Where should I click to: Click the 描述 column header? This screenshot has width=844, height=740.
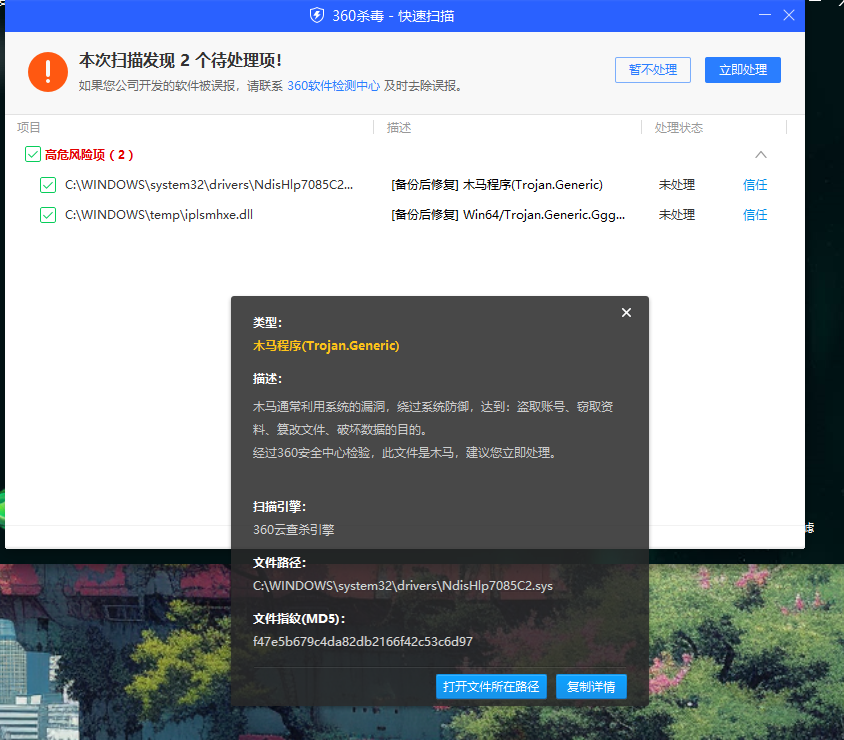click(399, 128)
